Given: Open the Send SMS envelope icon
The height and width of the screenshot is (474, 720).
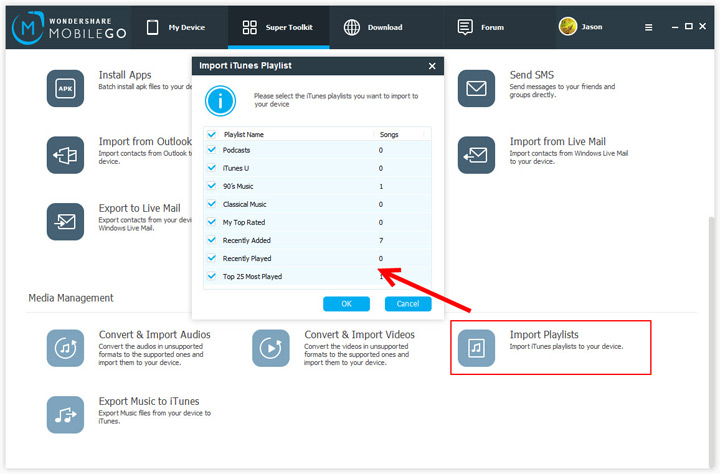Looking at the screenshot, I should tap(476, 88).
